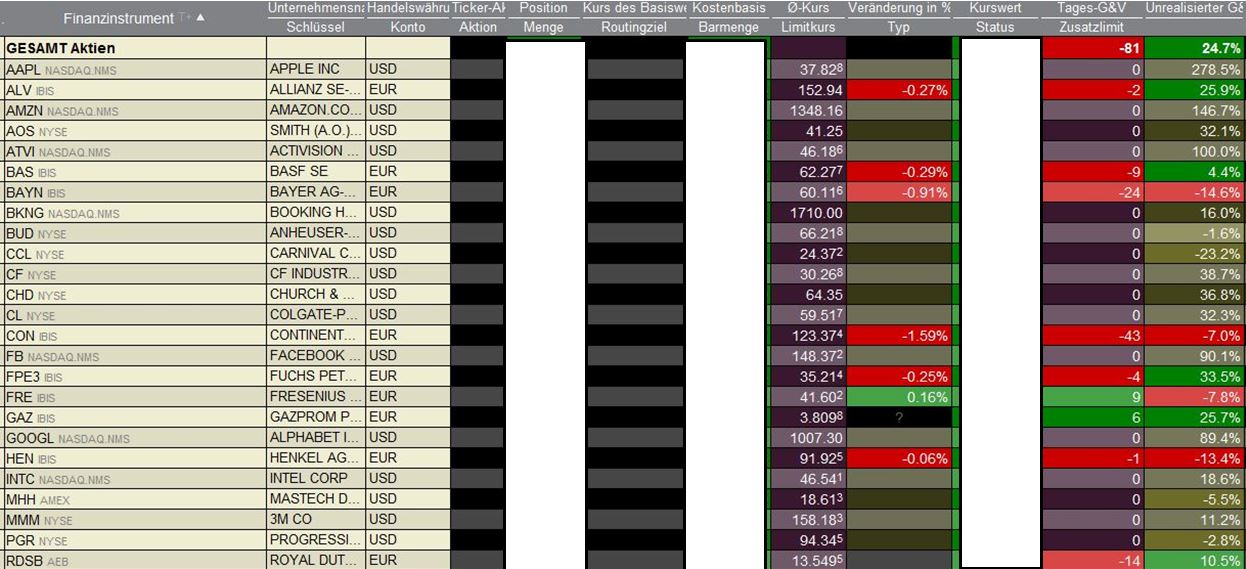Click the unrealized P&L 90.1% for FB
1246x569 pixels.
(x=1195, y=356)
